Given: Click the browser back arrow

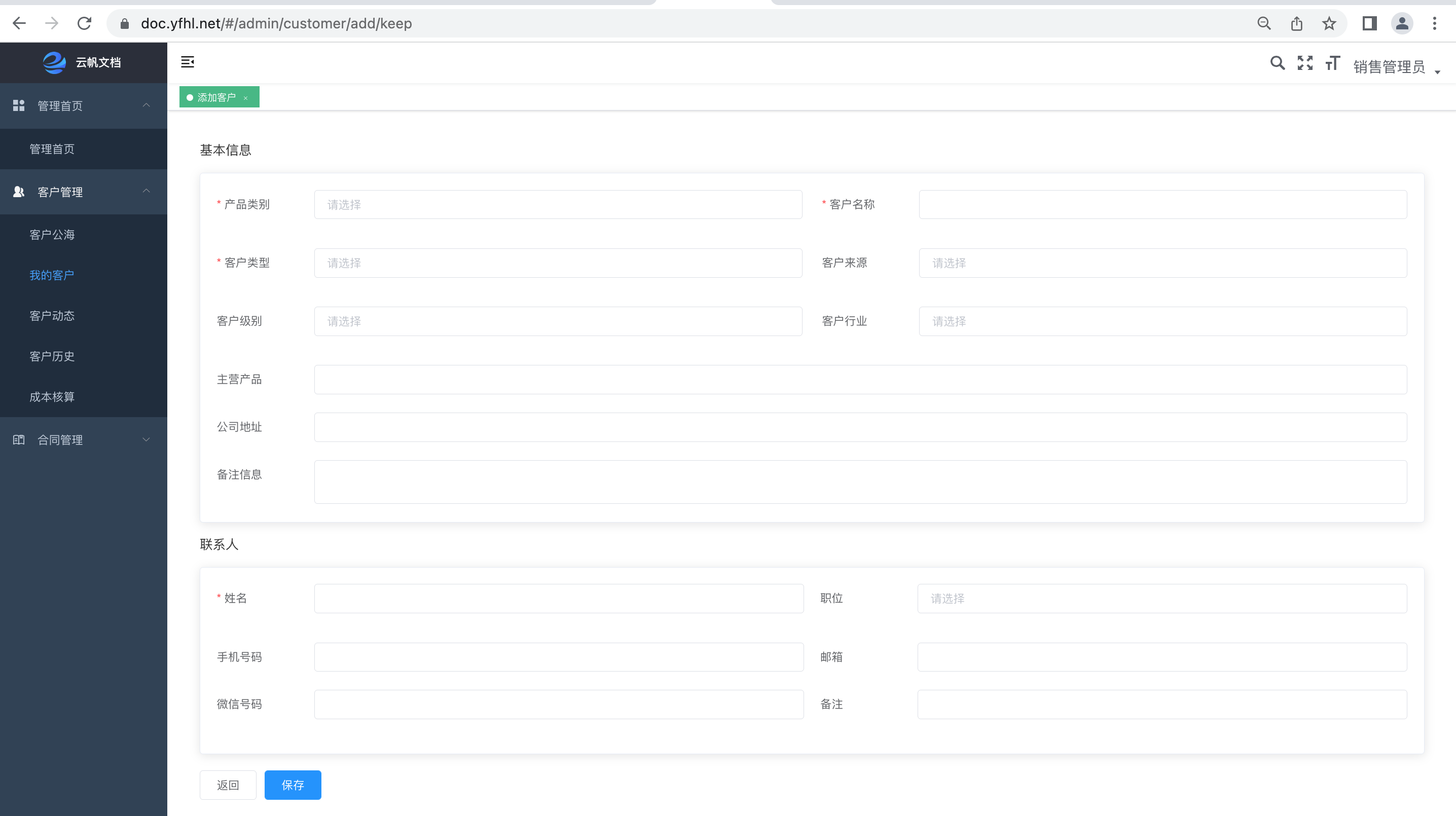Looking at the screenshot, I should [x=19, y=23].
